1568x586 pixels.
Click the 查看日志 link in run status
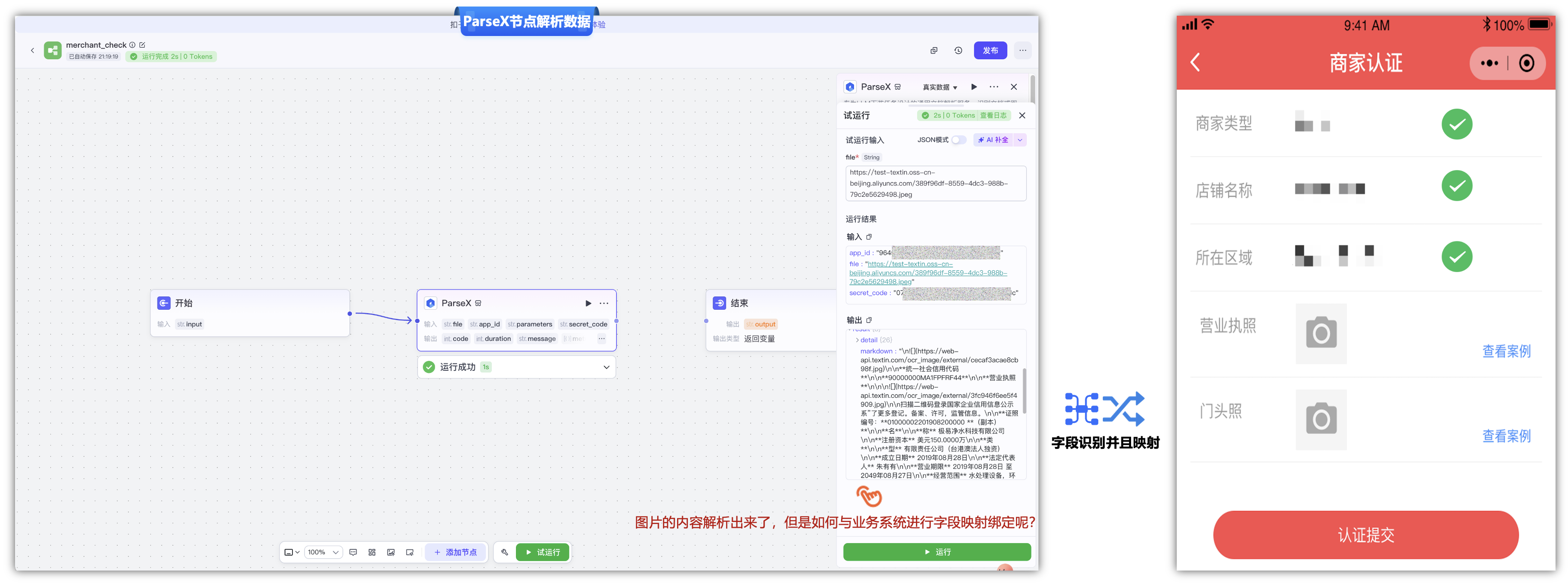pyautogui.click(x=993, y=116)
